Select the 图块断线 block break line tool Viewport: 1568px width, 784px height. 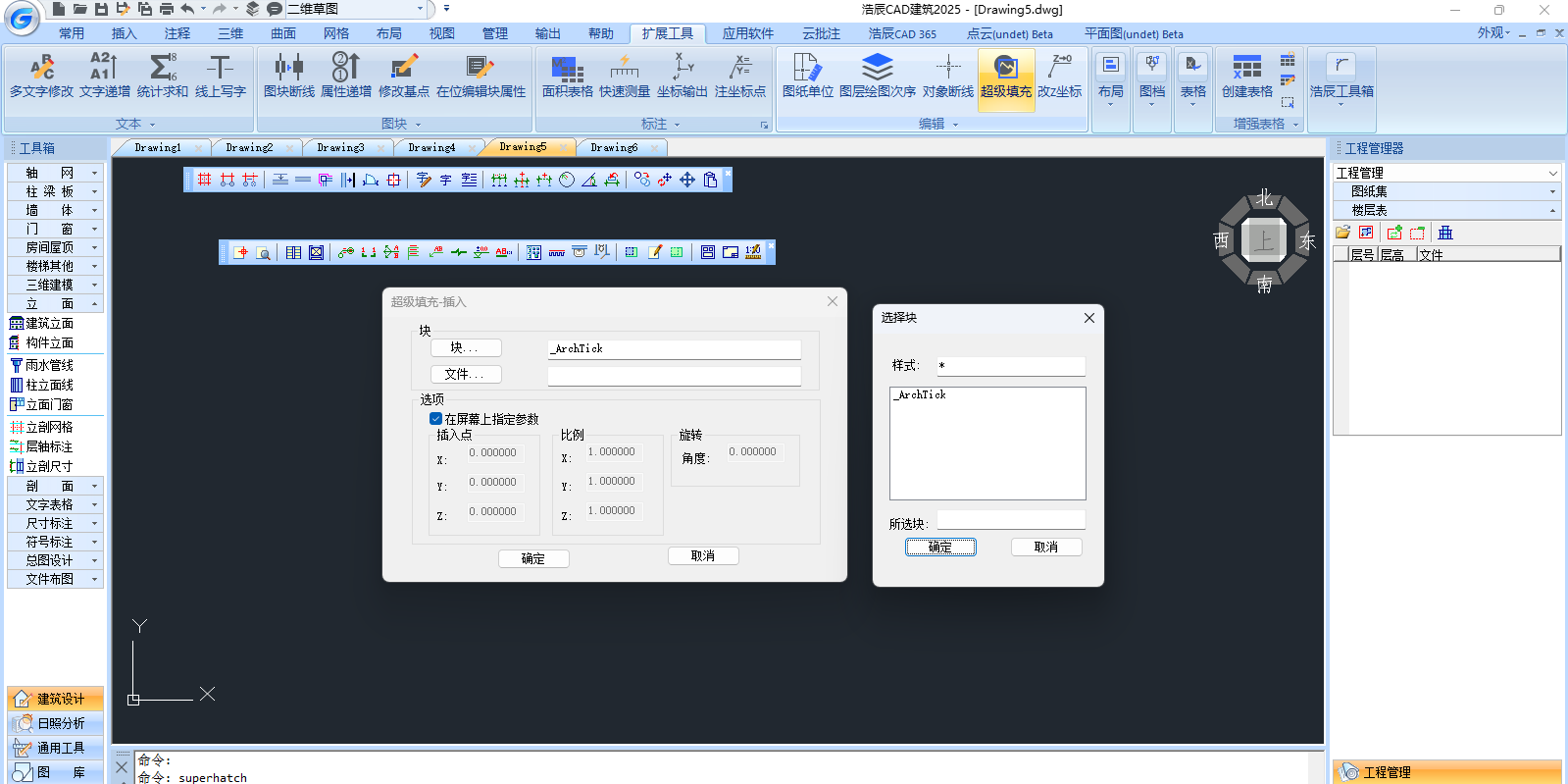(288, 77)
